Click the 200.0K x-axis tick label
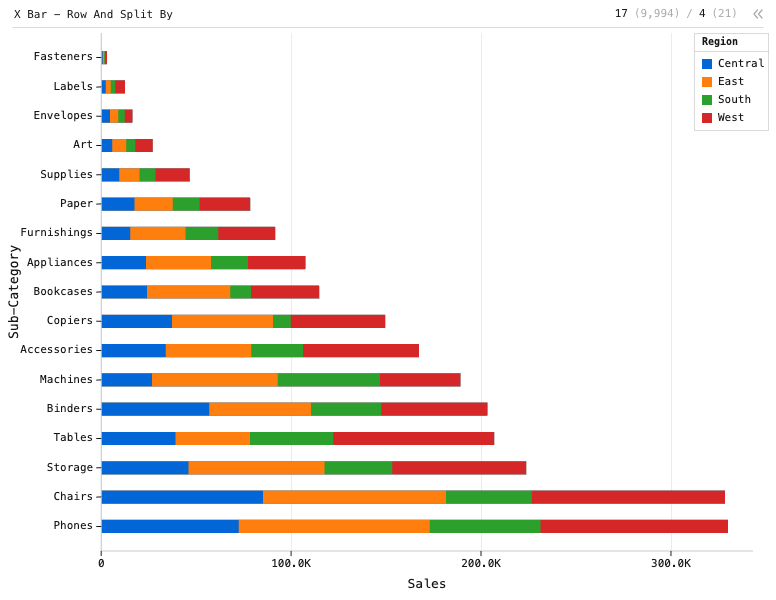 click(481, 563)
